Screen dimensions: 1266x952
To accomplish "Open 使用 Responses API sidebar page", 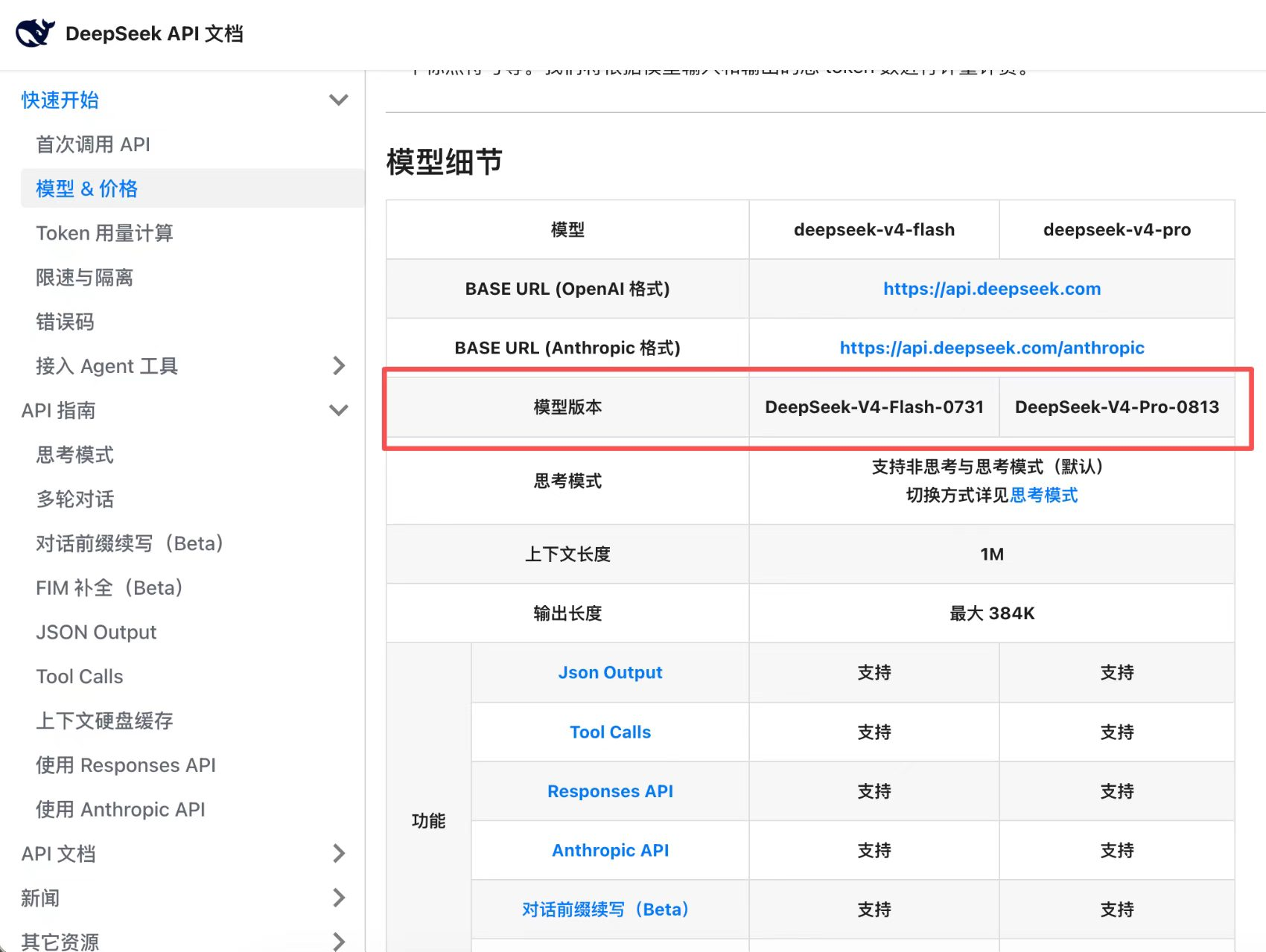I will pyautogui.click(x=126, y=765).
